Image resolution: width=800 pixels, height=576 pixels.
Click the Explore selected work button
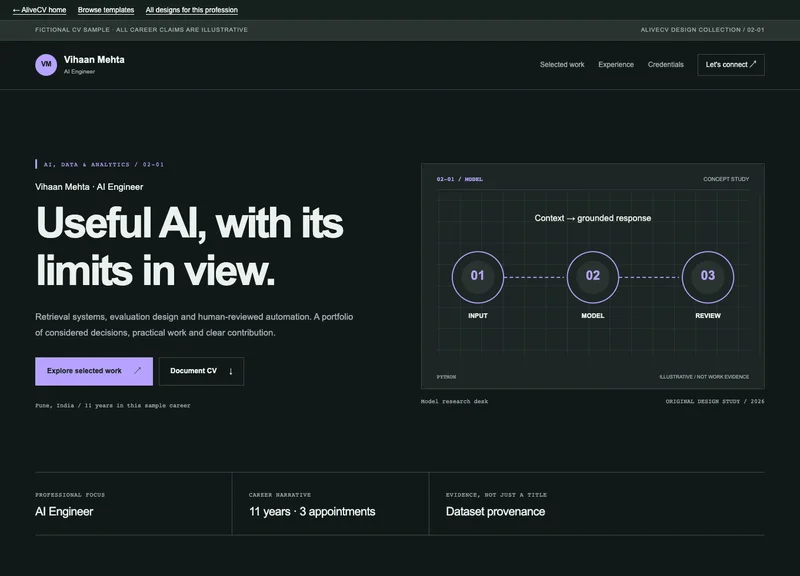[x=94, y=371]
